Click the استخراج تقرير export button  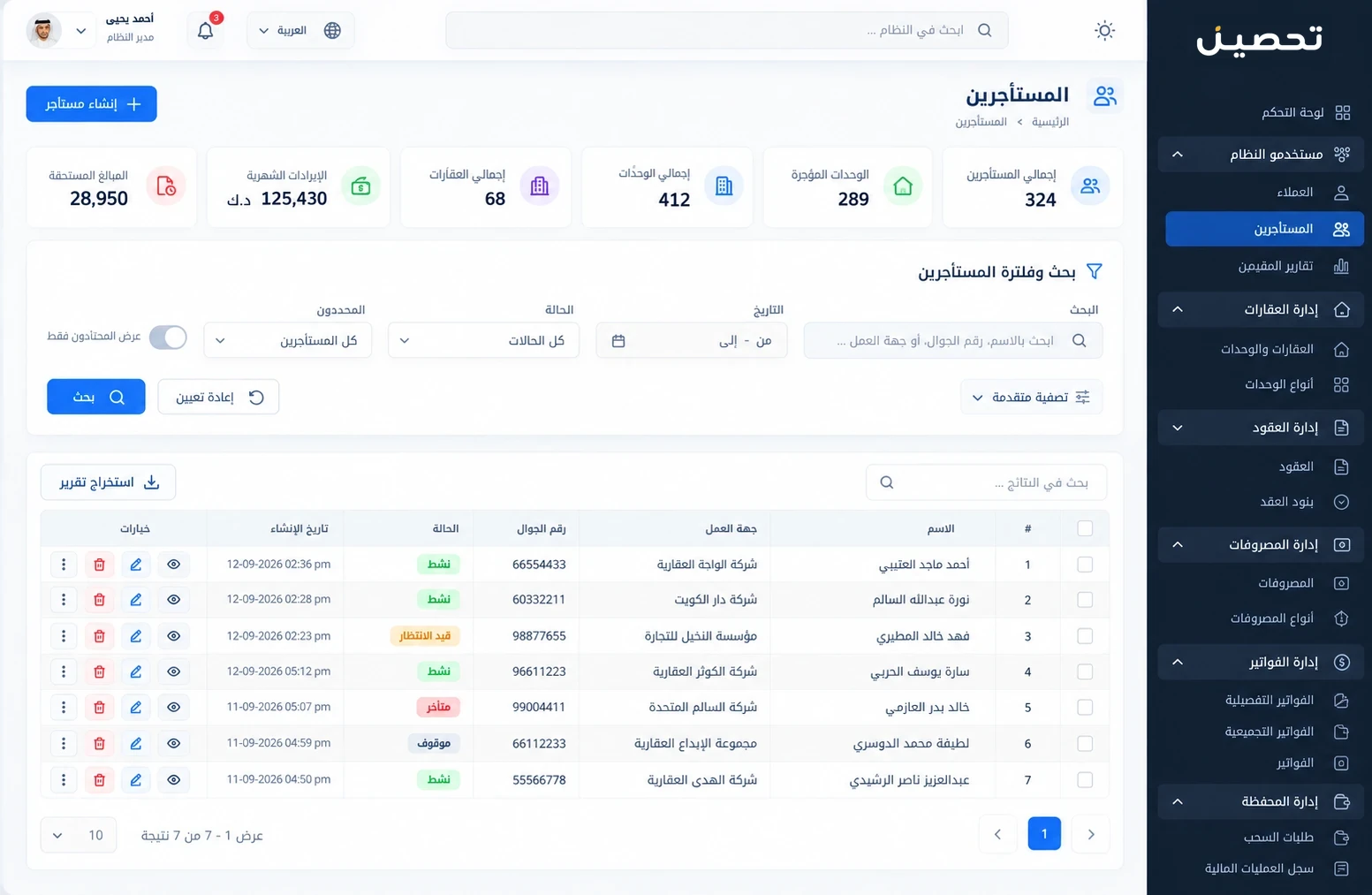(x=108, y=482)
